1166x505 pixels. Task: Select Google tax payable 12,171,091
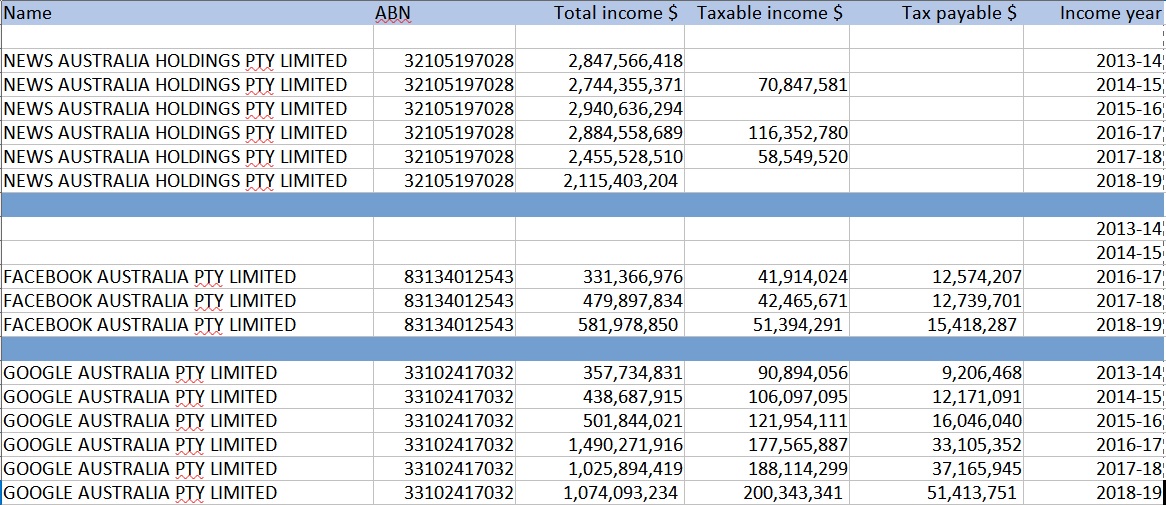936,396
